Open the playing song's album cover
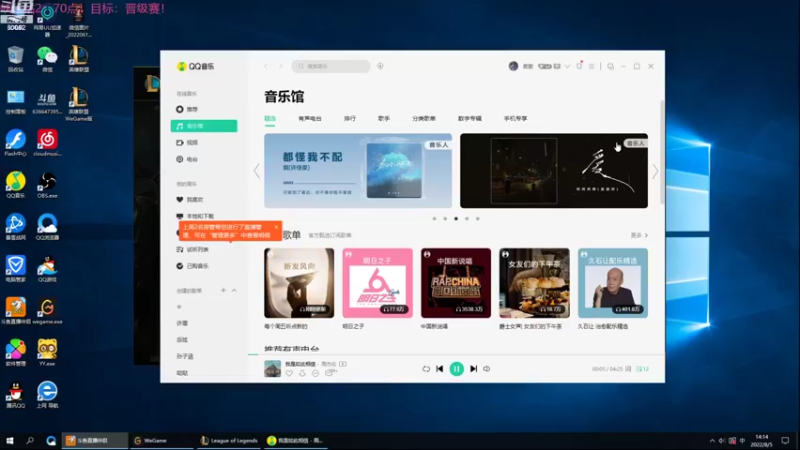Screen dimensions: 800x450 tap(272, 369)
